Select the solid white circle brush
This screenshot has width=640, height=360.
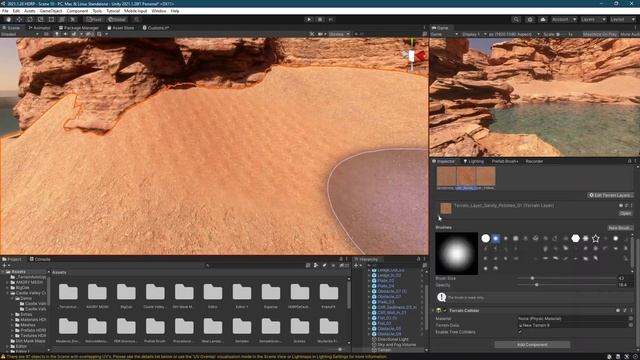pos(485,238)
